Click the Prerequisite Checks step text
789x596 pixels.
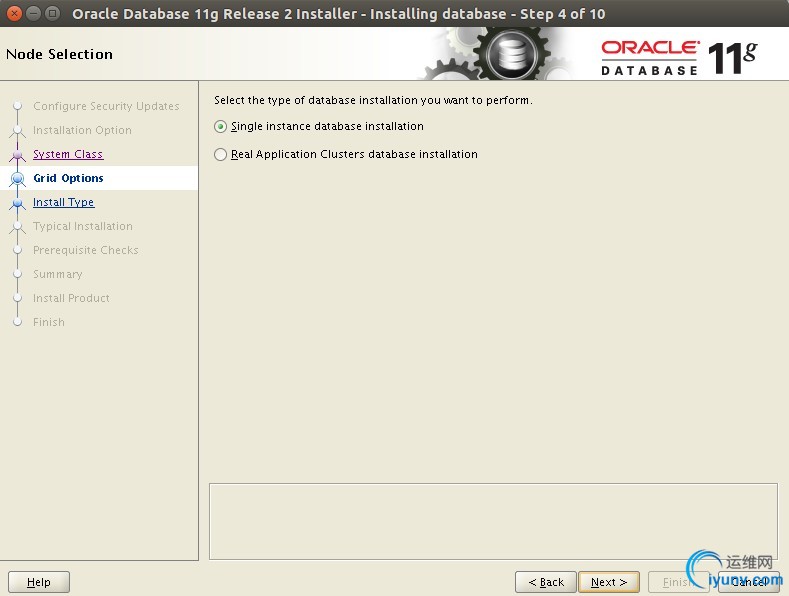[x=86, y=250]
